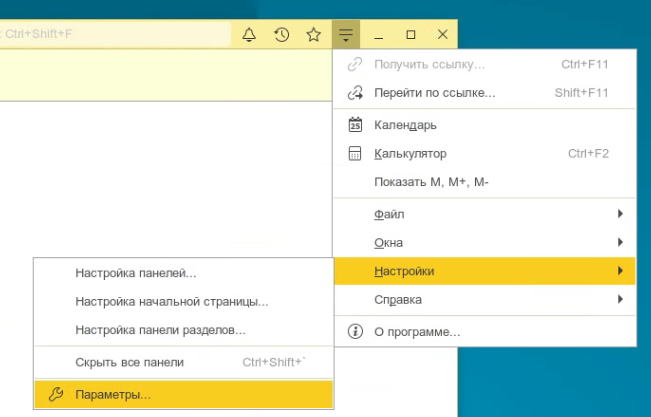Click the calendar icon in menu
This screenshot has width=651, height=417.
[x=354, y=125]
